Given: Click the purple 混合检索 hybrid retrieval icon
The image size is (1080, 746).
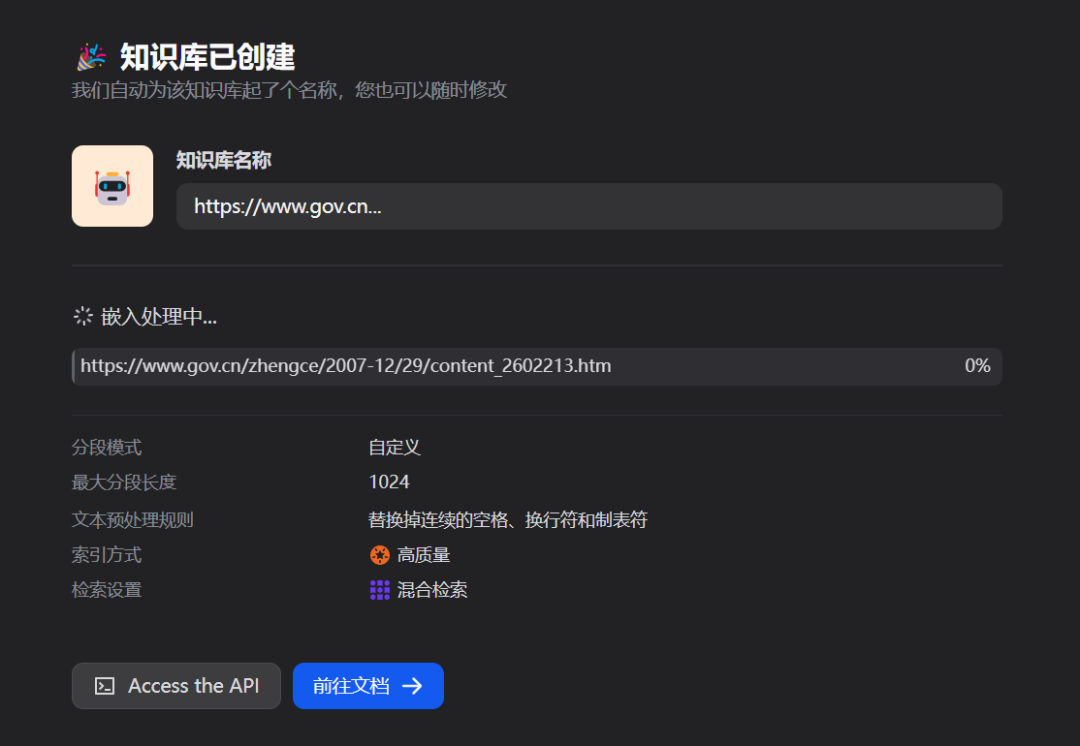Looking at the screenshot, I should tap(379, 589).
